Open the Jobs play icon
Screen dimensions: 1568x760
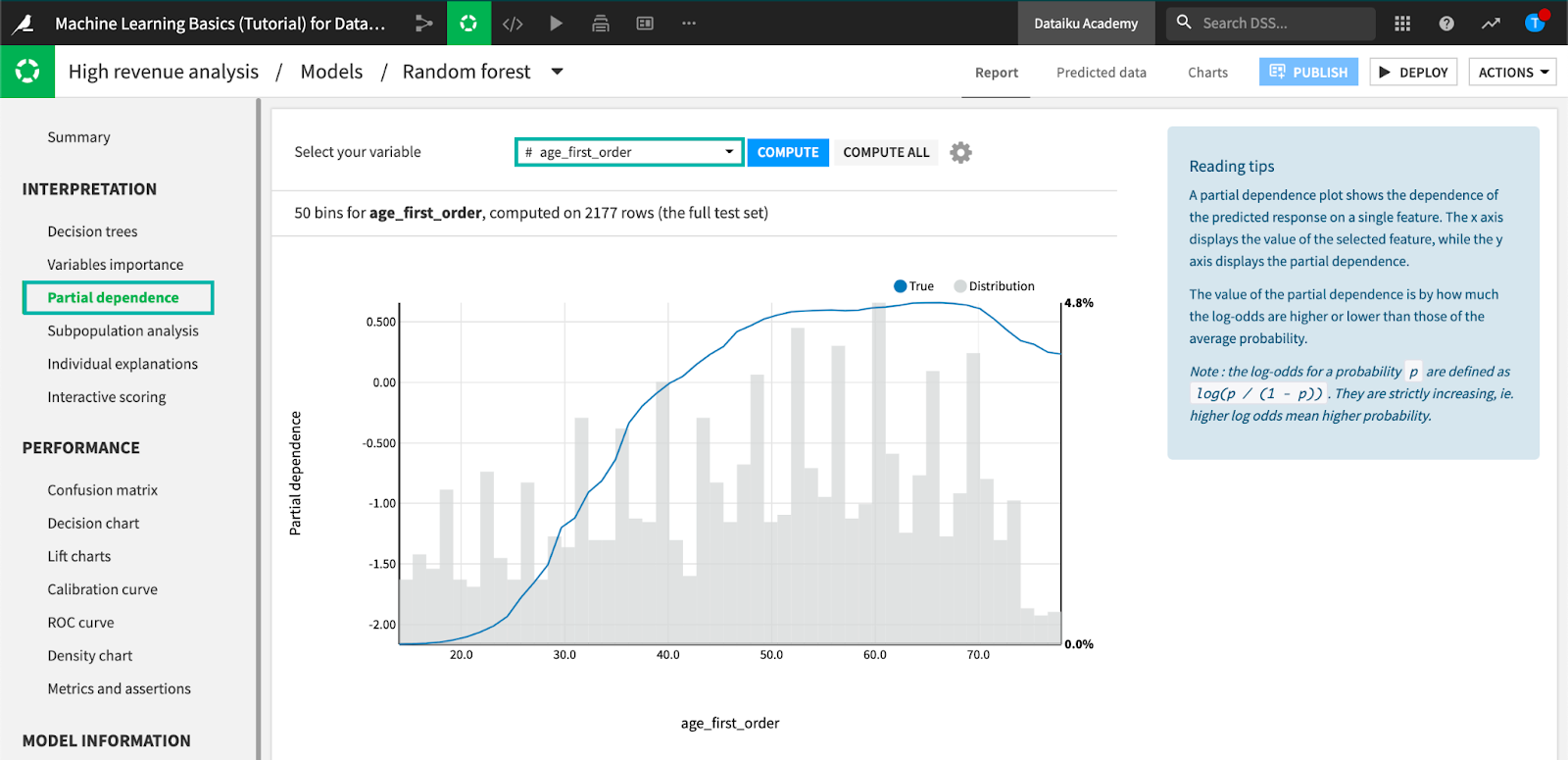[x=556, y=23]
